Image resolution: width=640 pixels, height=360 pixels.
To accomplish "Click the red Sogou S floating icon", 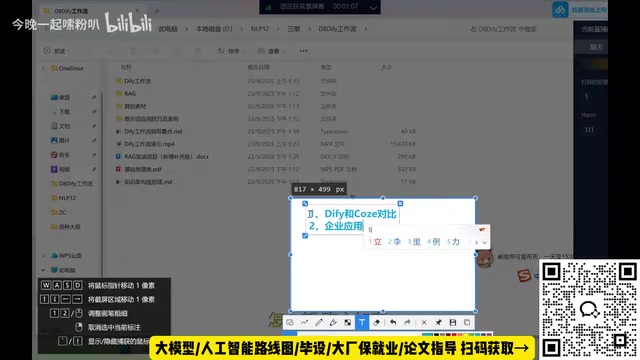I will pos(524,276).
